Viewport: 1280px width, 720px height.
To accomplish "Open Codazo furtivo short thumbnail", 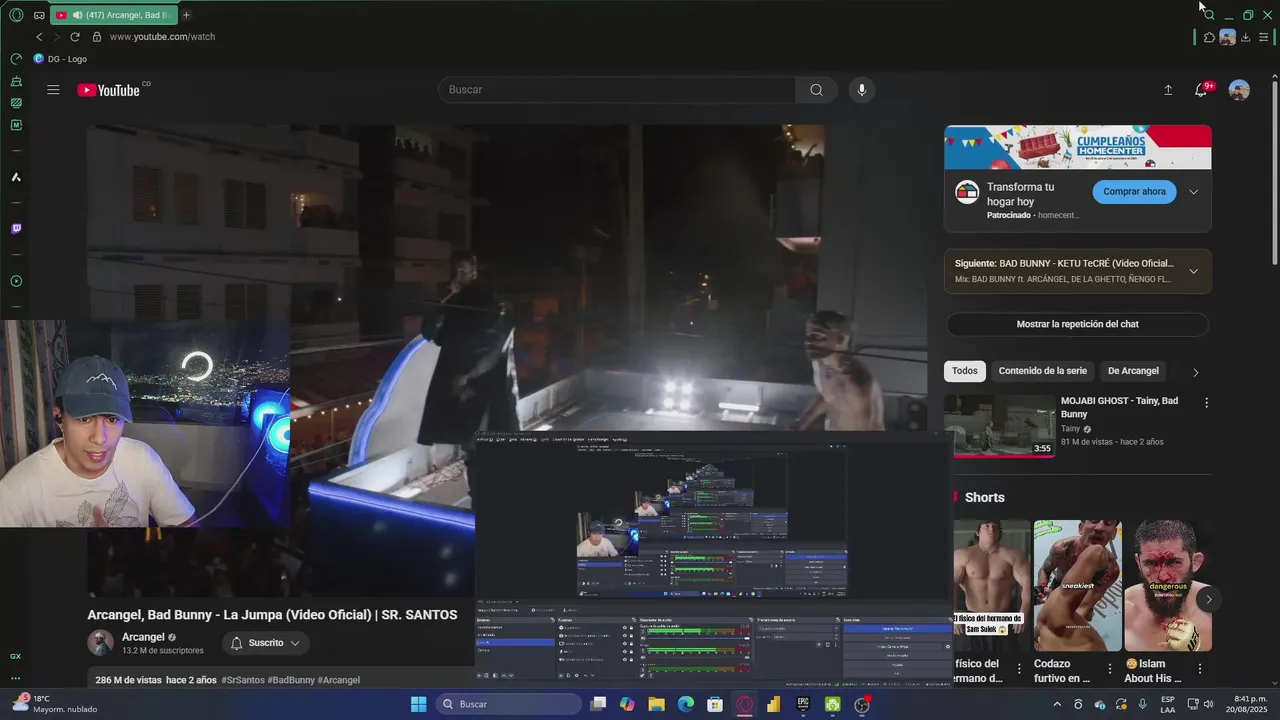I will [x=1077, y=586].
